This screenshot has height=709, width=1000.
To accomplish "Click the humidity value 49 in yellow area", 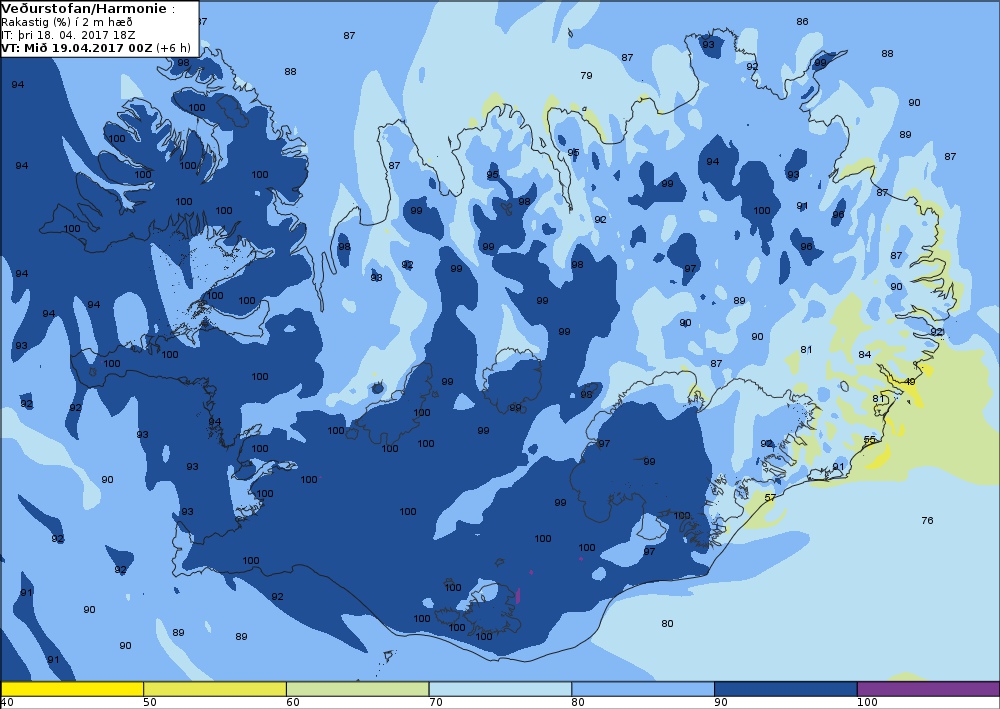I will [x=910, y=382].
